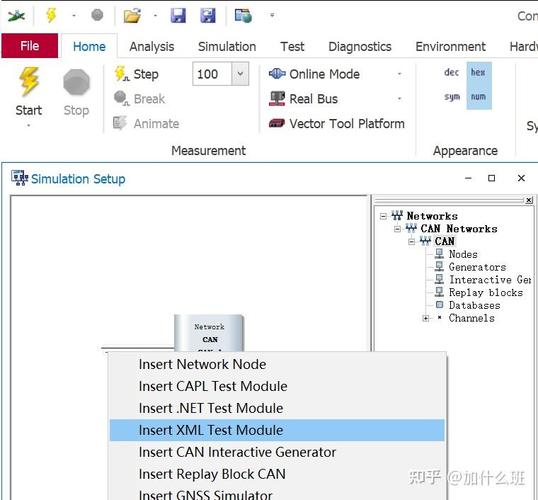
Task: Toggle hex number format
Action: click(478, 72)
